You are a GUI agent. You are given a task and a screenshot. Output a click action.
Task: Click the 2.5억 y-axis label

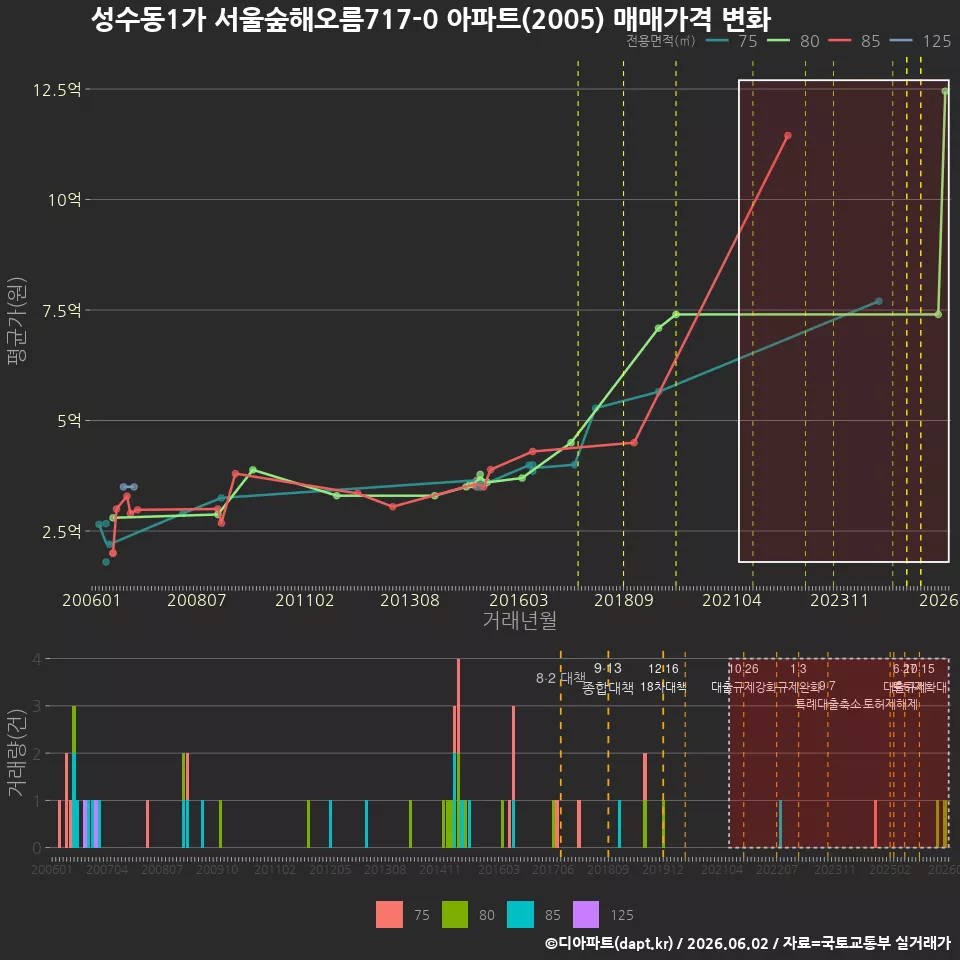tap(61, 531)
